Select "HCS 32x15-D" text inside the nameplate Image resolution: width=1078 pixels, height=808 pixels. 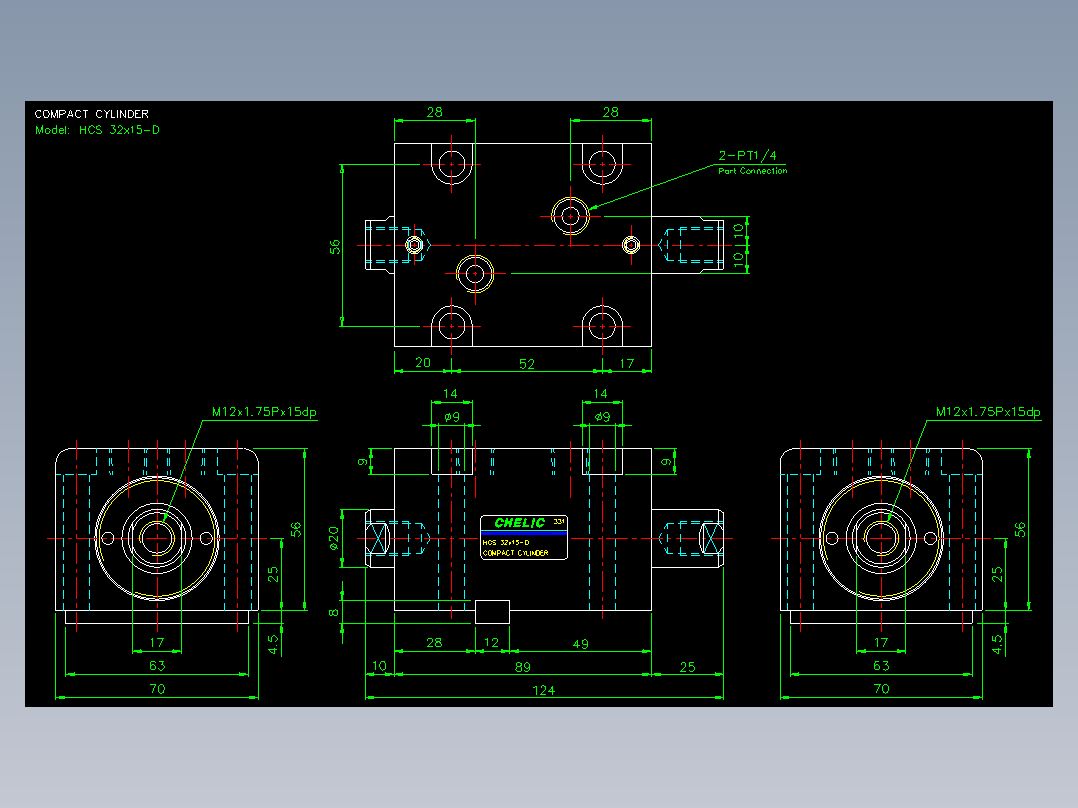click(x=506, y=543)
